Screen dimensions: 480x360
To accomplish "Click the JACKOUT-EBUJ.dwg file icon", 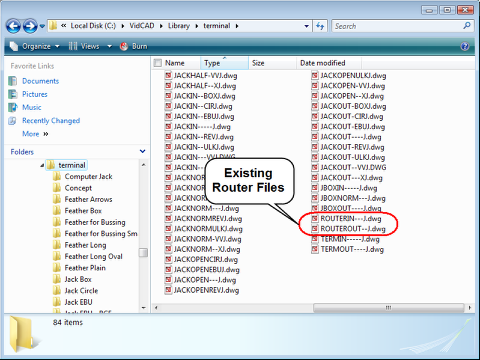I will pos(315,127).
